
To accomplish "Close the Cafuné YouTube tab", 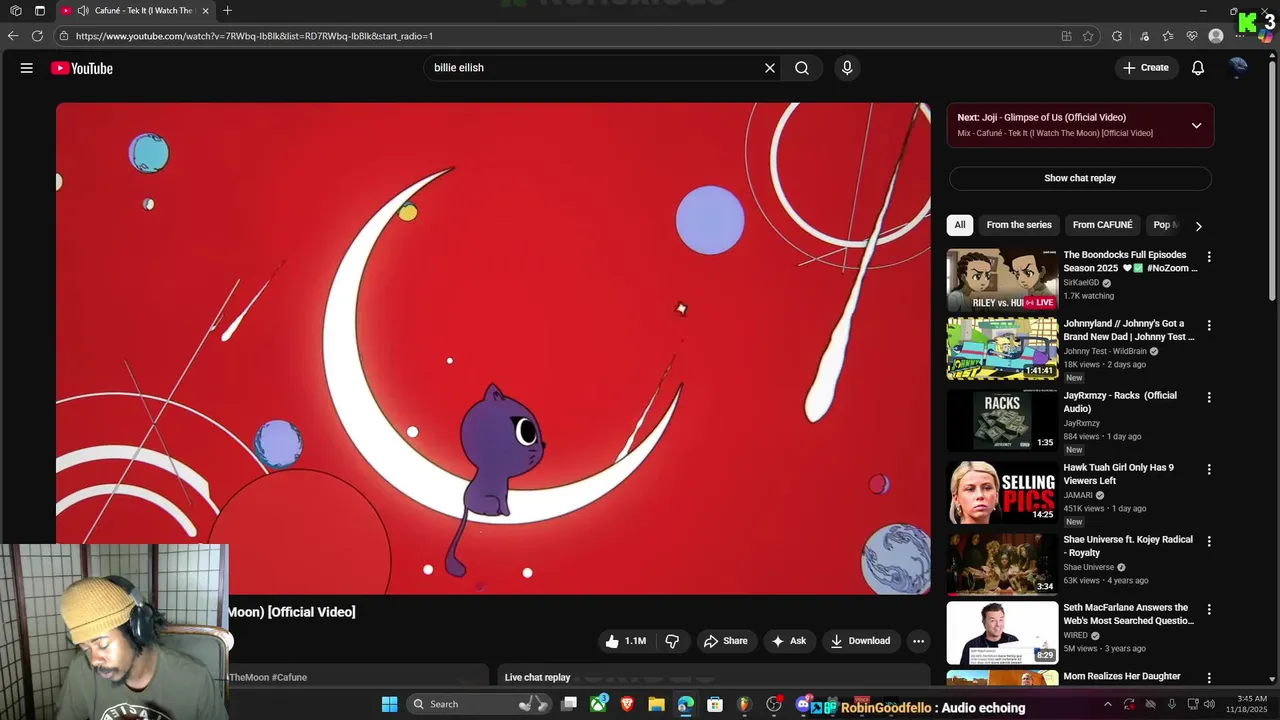I will 205,11.
